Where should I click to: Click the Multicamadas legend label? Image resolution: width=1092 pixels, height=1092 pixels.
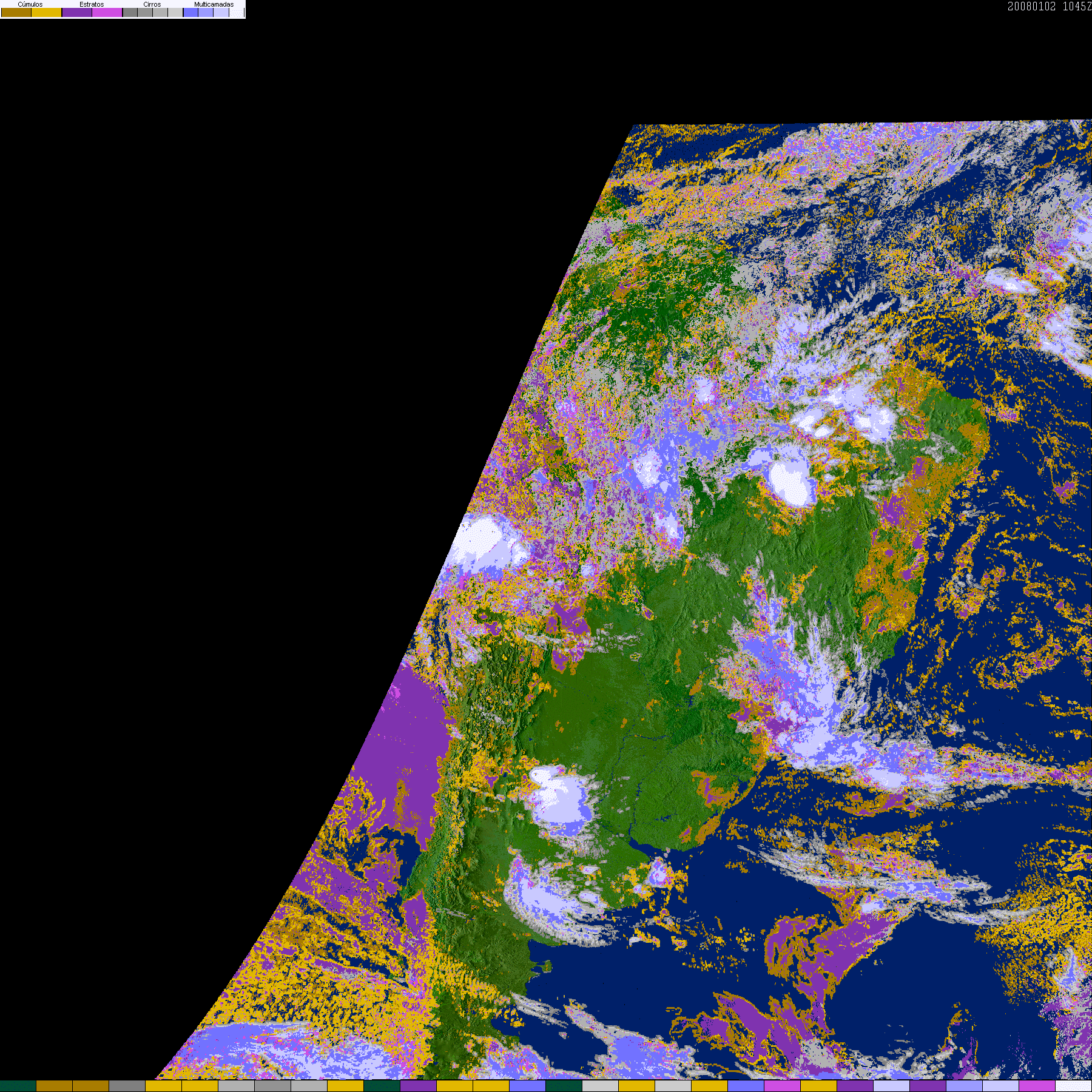(x=214, y=4)
